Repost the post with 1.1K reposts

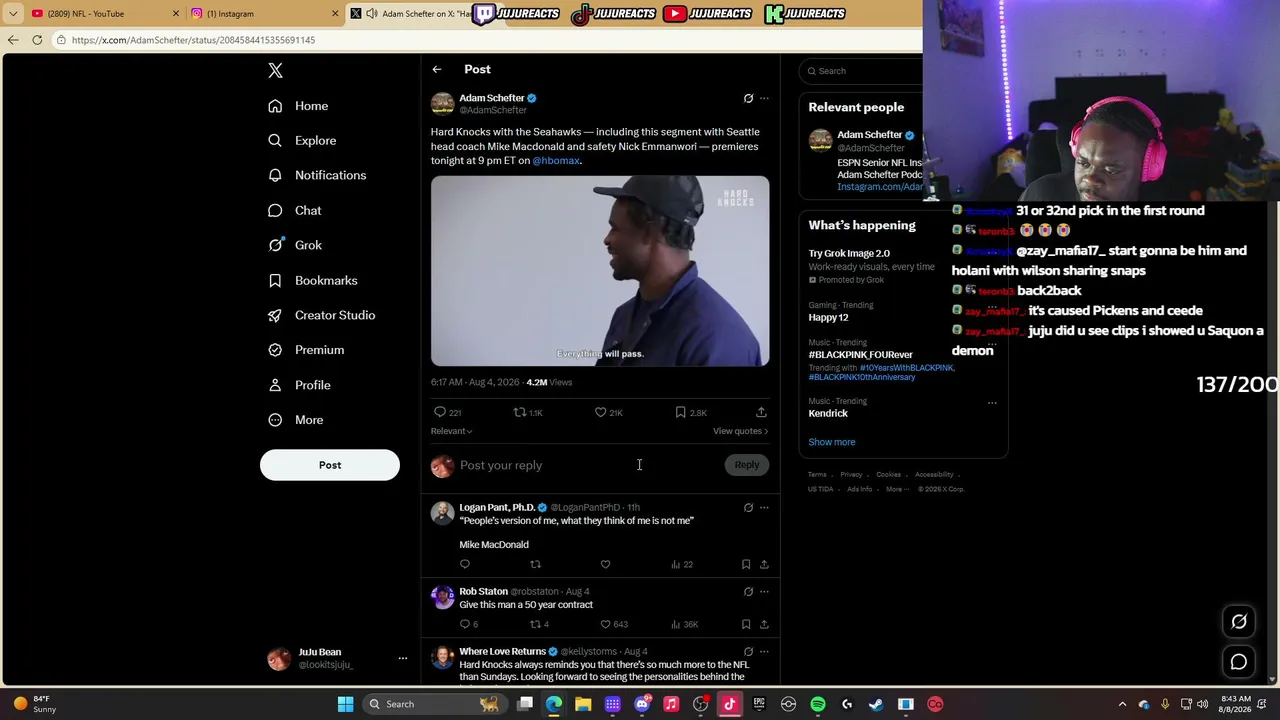tap(528, 412)
